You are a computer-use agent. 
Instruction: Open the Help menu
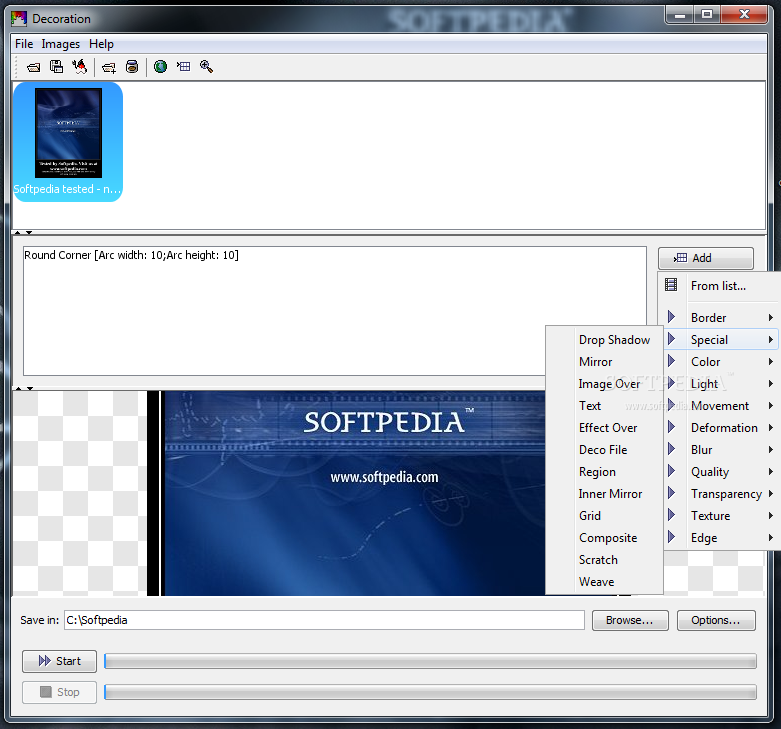102,44
